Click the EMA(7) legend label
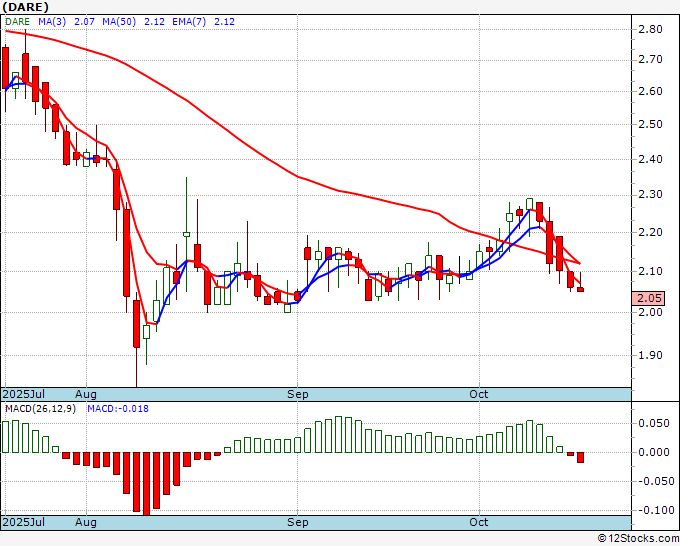 click(x=189, y=22)
